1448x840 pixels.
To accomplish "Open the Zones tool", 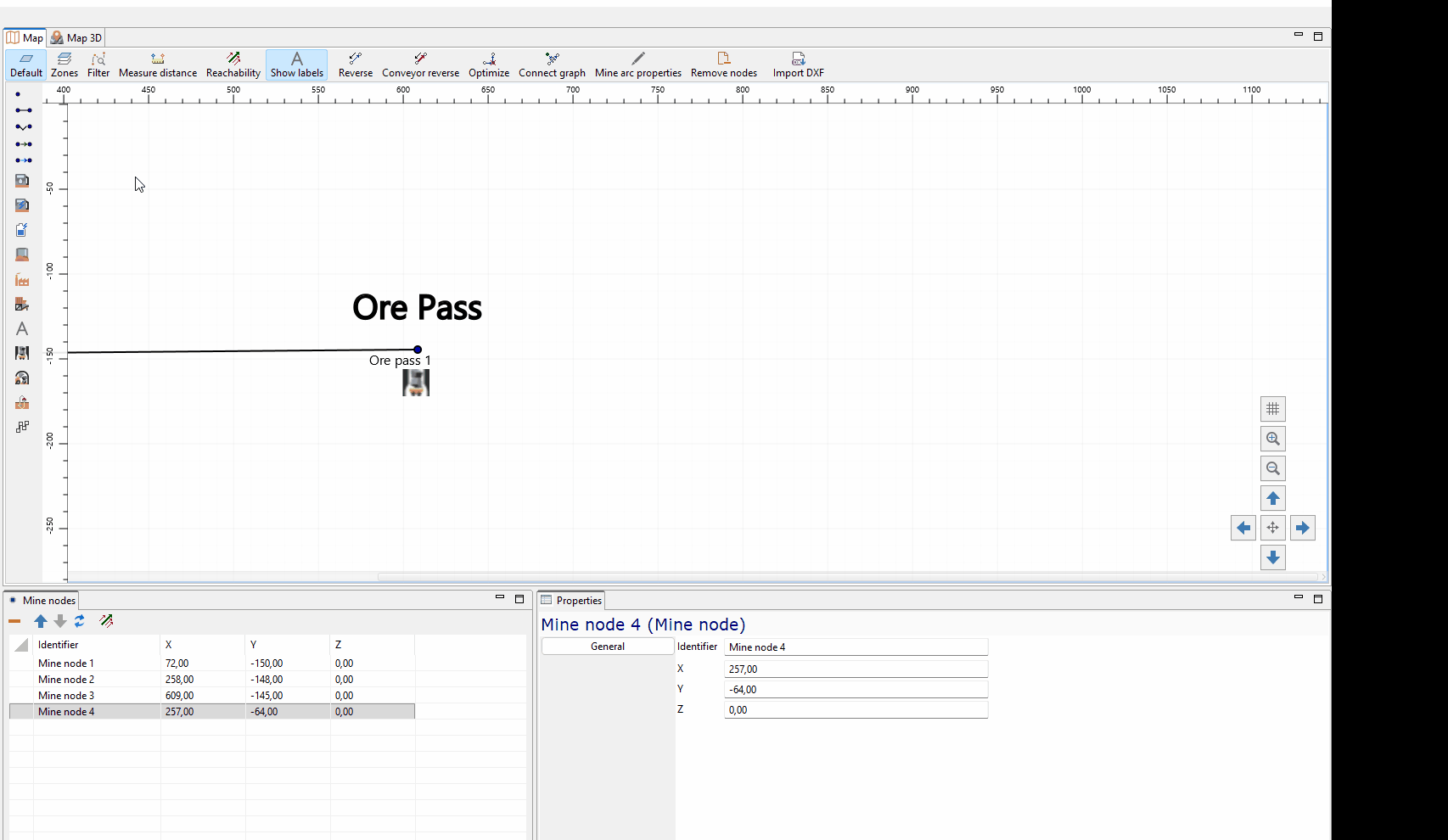I will click(x=65, y=64).
